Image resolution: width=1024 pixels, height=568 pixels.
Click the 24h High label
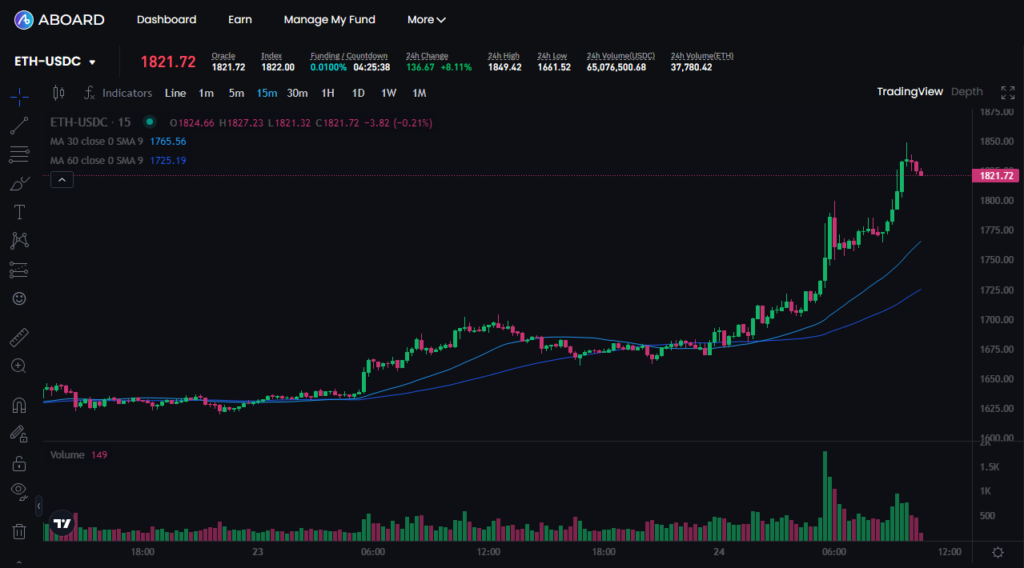click(x=504, y=56)
